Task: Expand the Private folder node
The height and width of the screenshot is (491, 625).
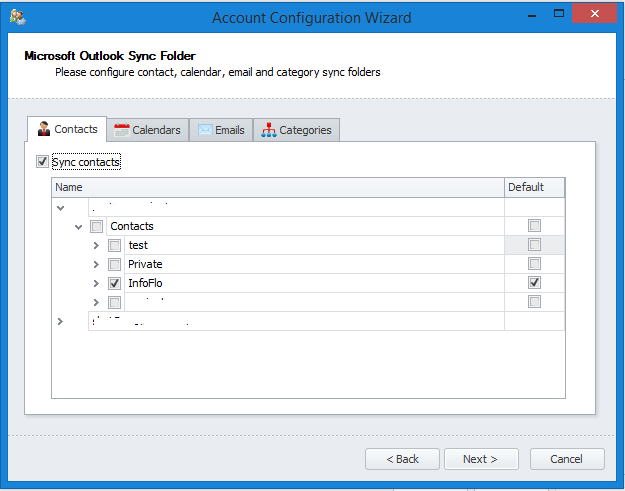Action: pos(96,264)
